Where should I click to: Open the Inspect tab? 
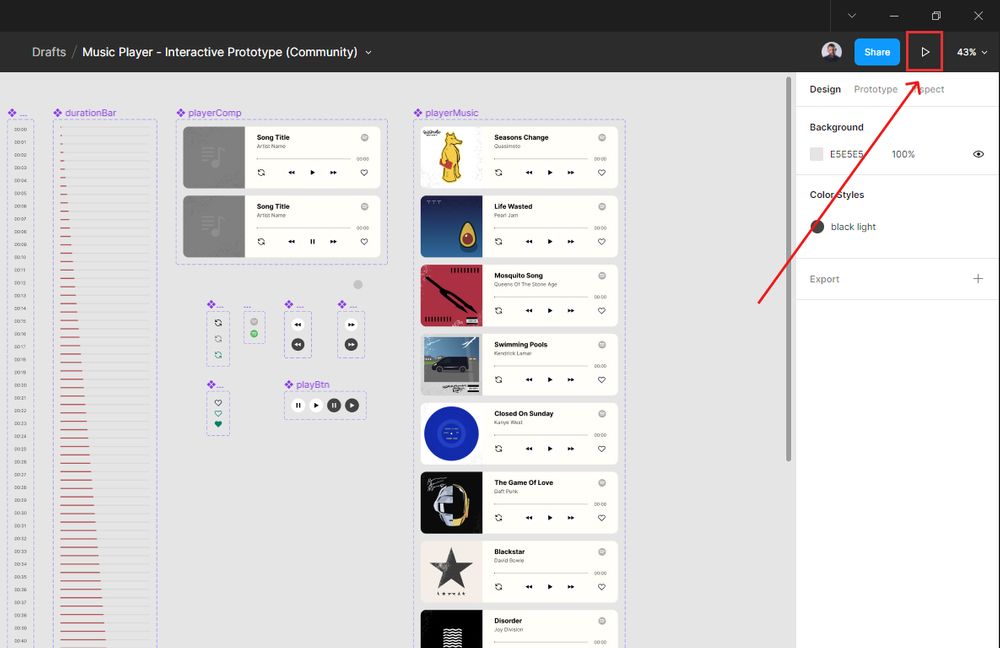[x=927, y=89]
